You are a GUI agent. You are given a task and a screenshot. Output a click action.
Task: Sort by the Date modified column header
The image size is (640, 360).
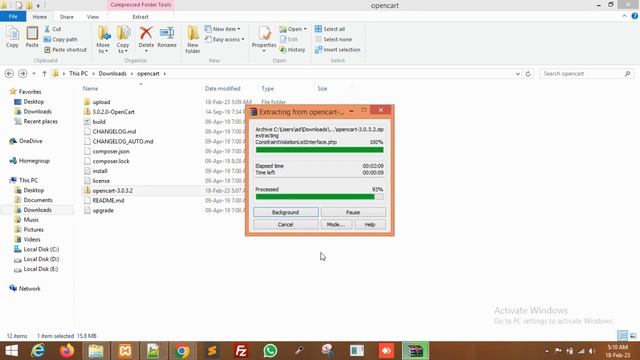(222, 89)
